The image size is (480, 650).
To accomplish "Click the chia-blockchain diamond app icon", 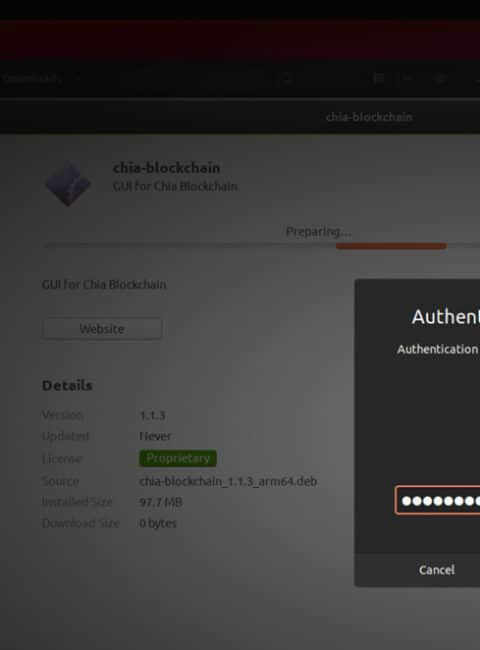I will coord(68,184).
